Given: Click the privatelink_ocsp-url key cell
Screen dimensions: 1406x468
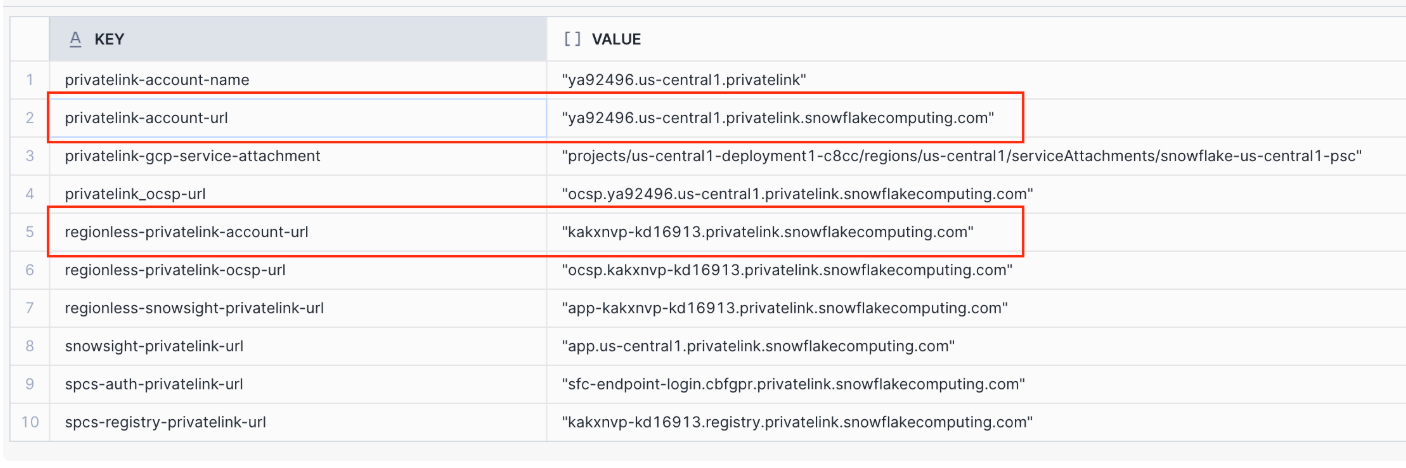Looking at the screenshot, I should tap(135, 193).
